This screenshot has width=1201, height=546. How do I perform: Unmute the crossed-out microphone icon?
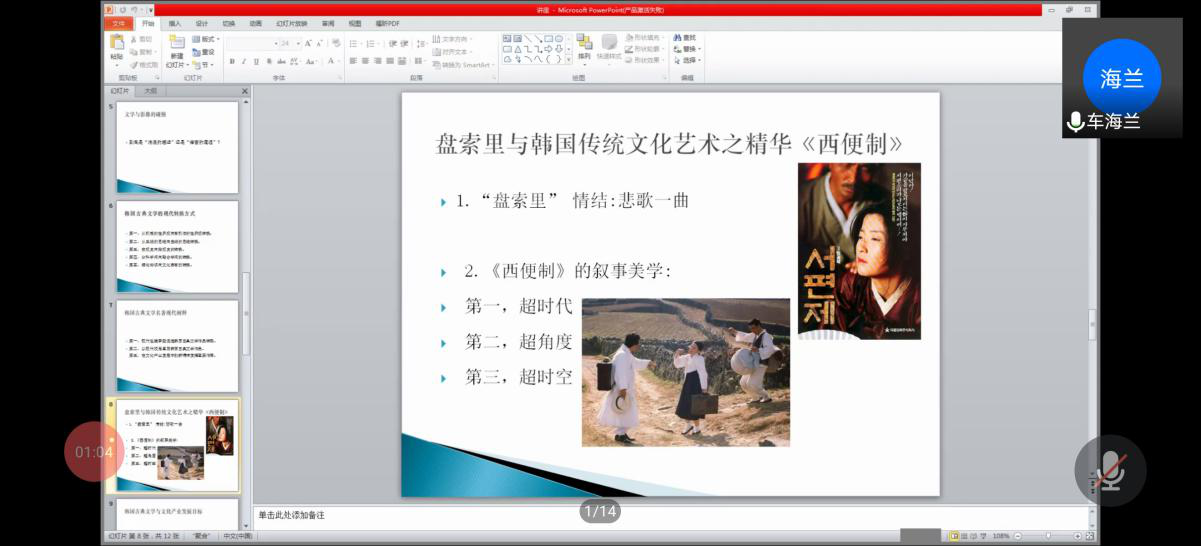click(x=1109, y=469)
